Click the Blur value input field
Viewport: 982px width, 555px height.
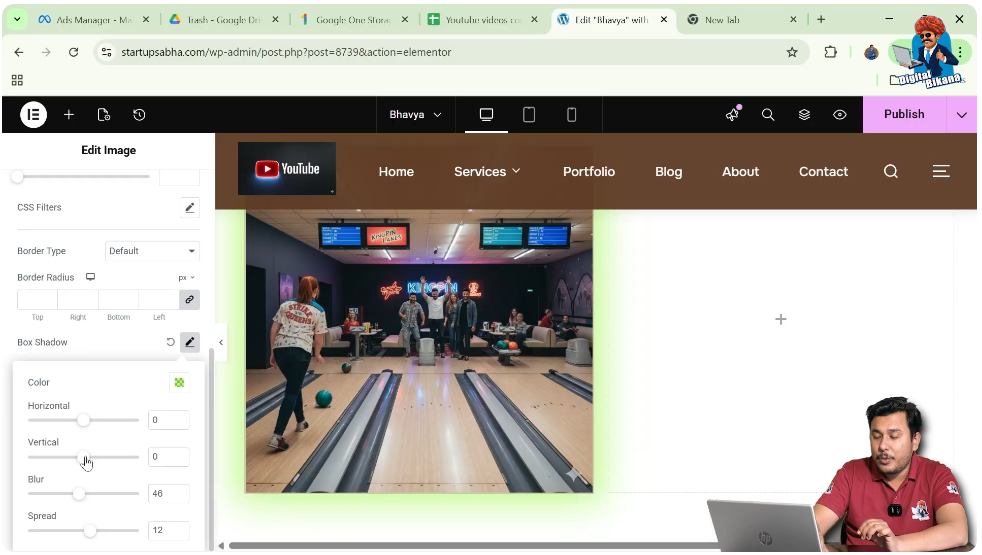pyautogui.click(x=168, y=494)
